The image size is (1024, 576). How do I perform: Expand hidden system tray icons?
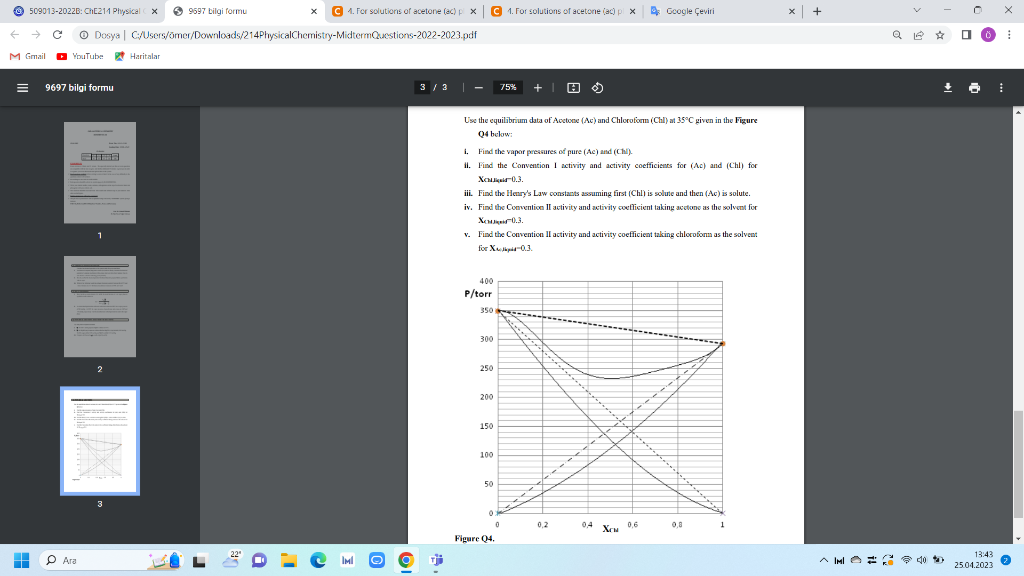coord(824,560)
